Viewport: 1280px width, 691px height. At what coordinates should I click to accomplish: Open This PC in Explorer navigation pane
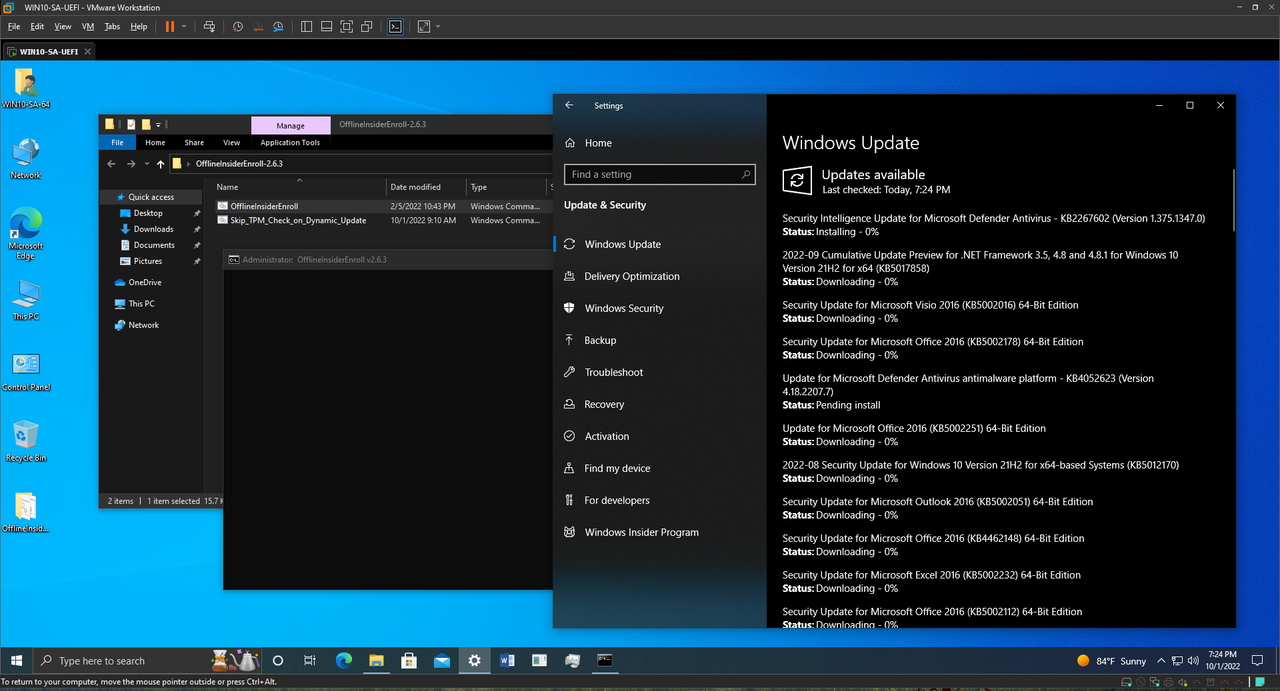pyautogui.click(x=141, y=304)
